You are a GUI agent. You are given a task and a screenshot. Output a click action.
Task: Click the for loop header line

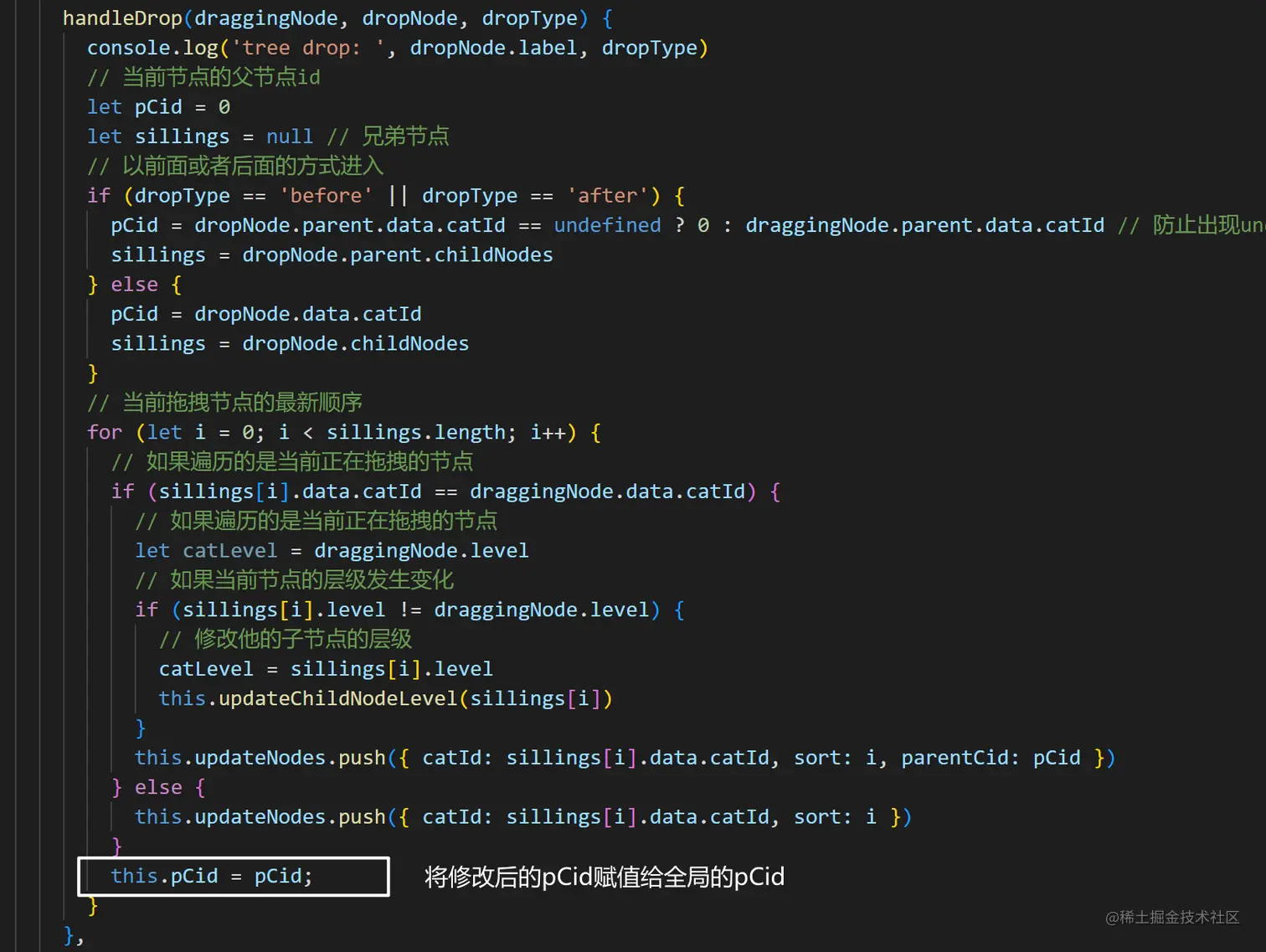point(344,432)
